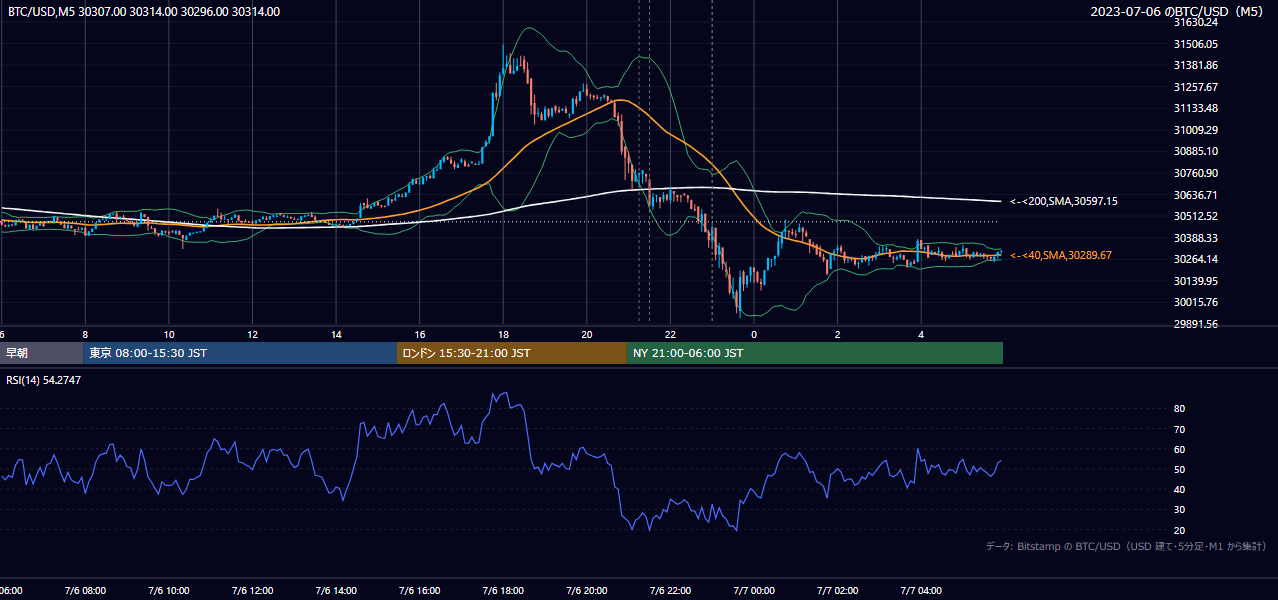This screenshot has width=1278, height=600.
Task: Click the 30139.95 price axis value
Action: pos(1195,281)
